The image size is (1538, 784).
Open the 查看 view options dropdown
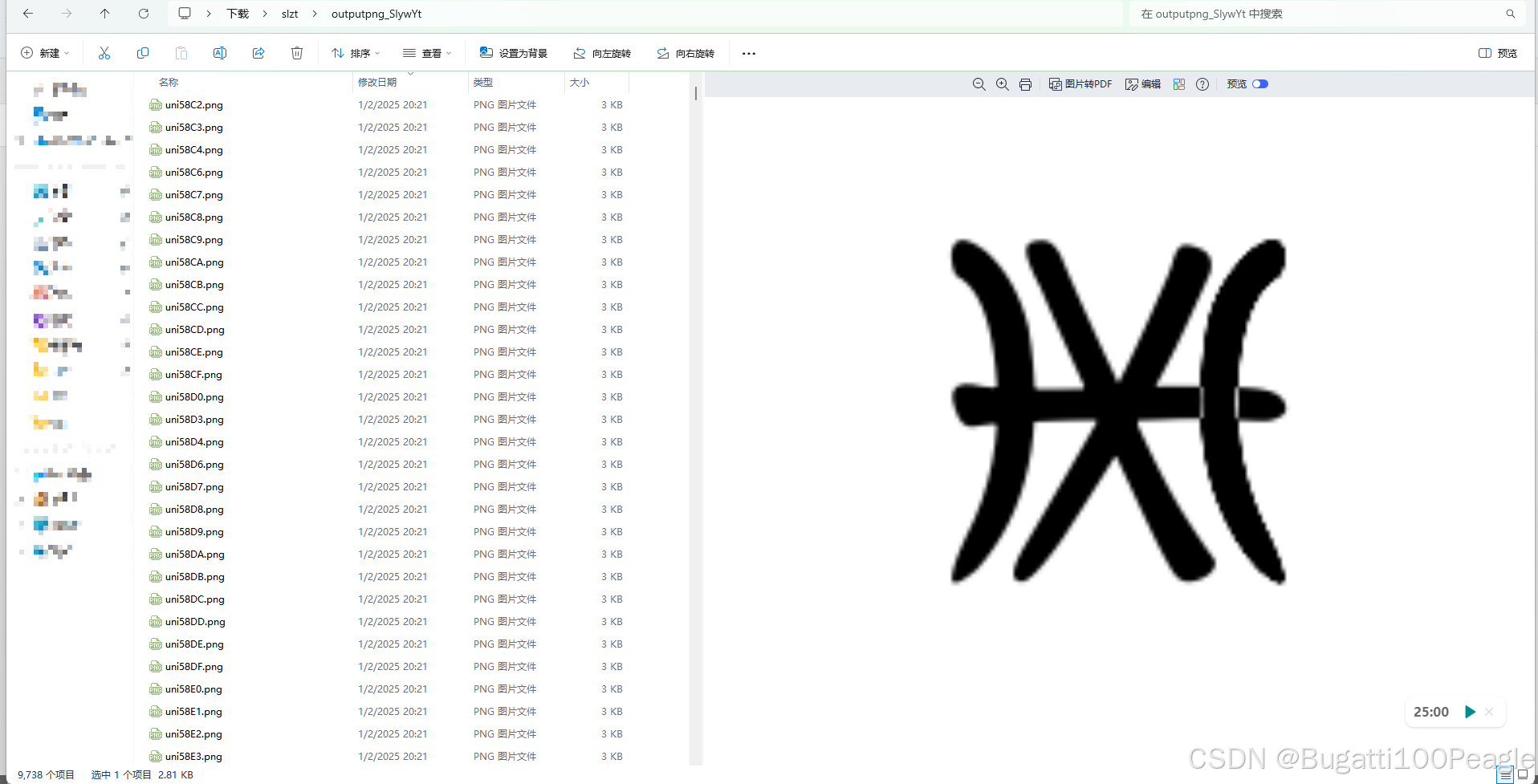(x=427, y=53)
